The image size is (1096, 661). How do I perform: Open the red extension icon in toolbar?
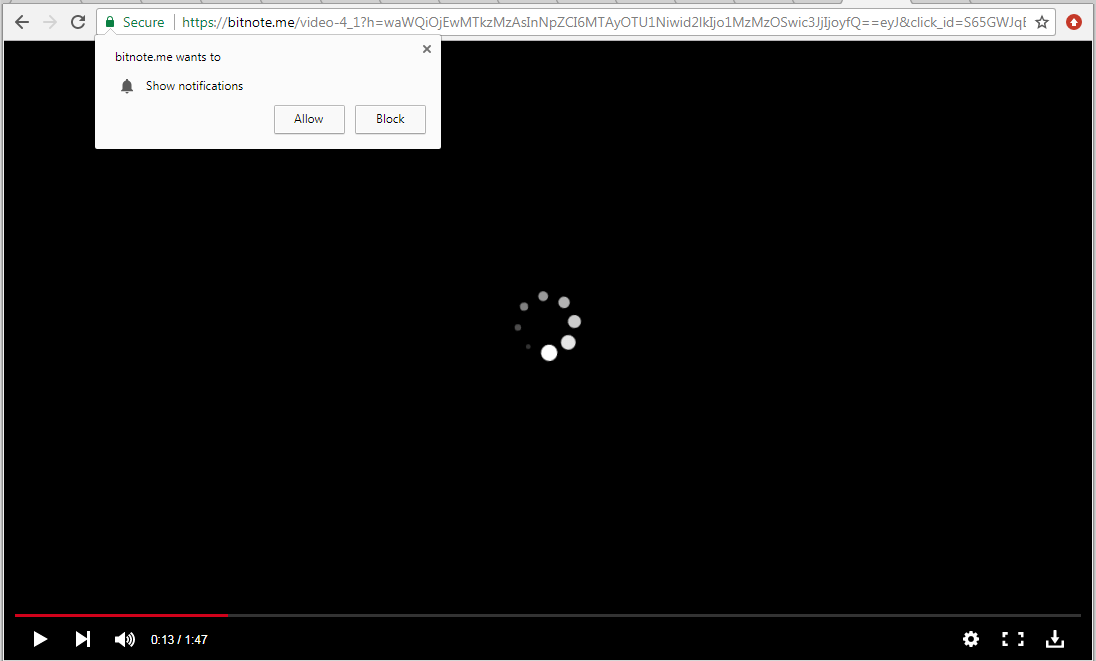coord(1074,22)
